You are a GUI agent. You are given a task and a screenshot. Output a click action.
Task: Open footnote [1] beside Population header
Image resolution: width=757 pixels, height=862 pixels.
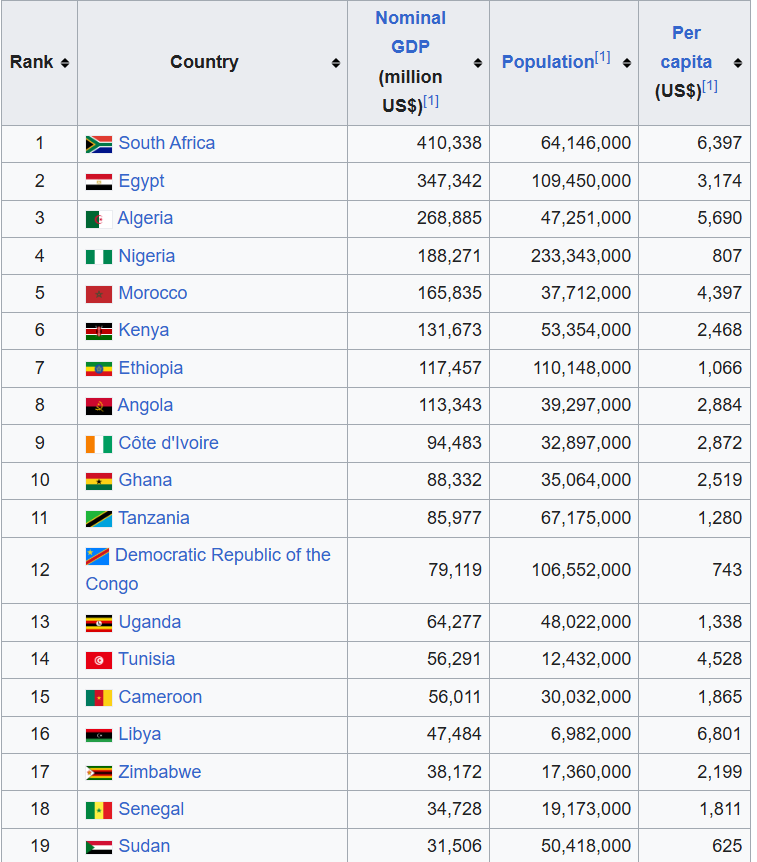[603, 57]
